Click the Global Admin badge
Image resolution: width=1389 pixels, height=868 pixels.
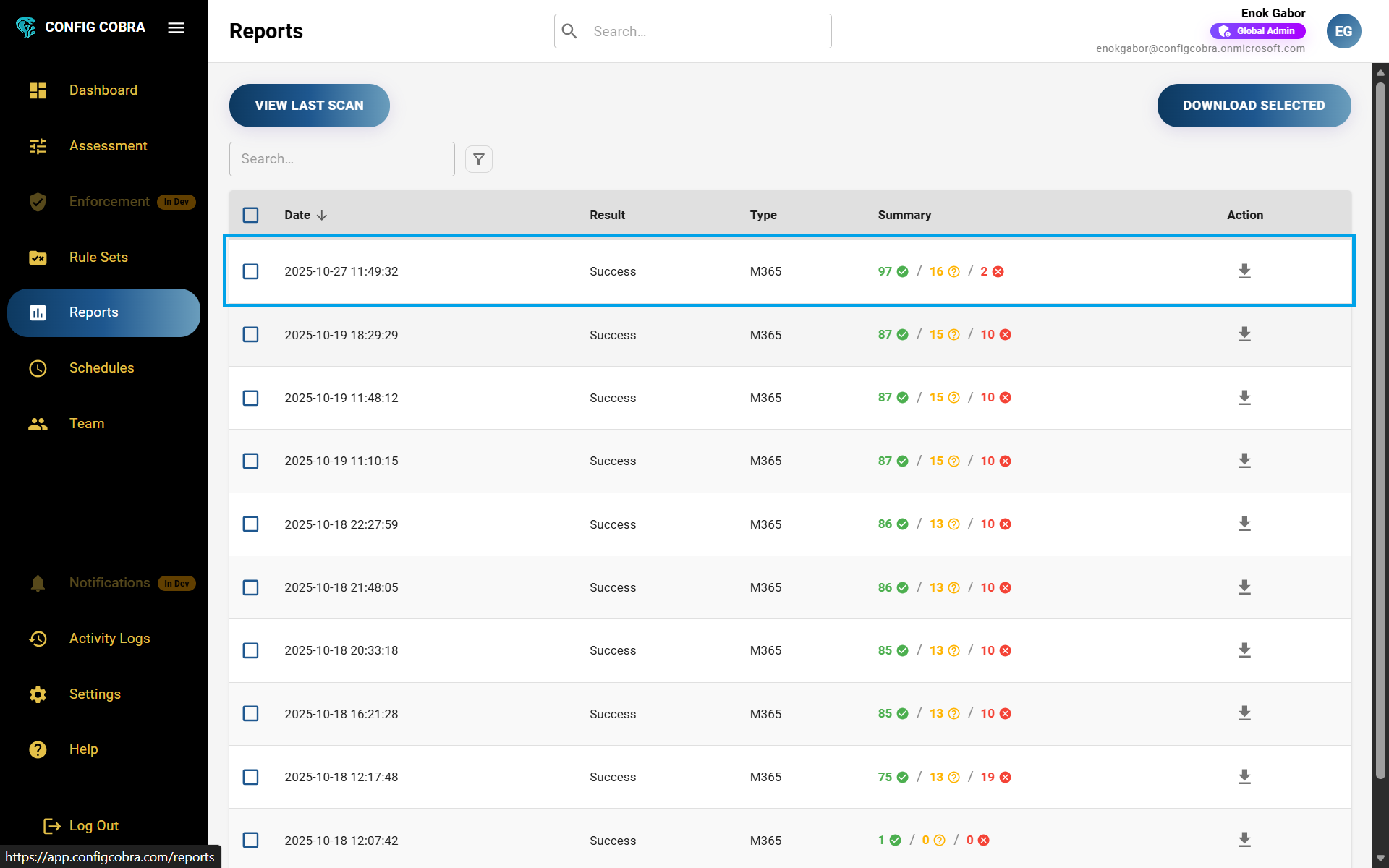pyautogui.click(x=1257, y=30)
